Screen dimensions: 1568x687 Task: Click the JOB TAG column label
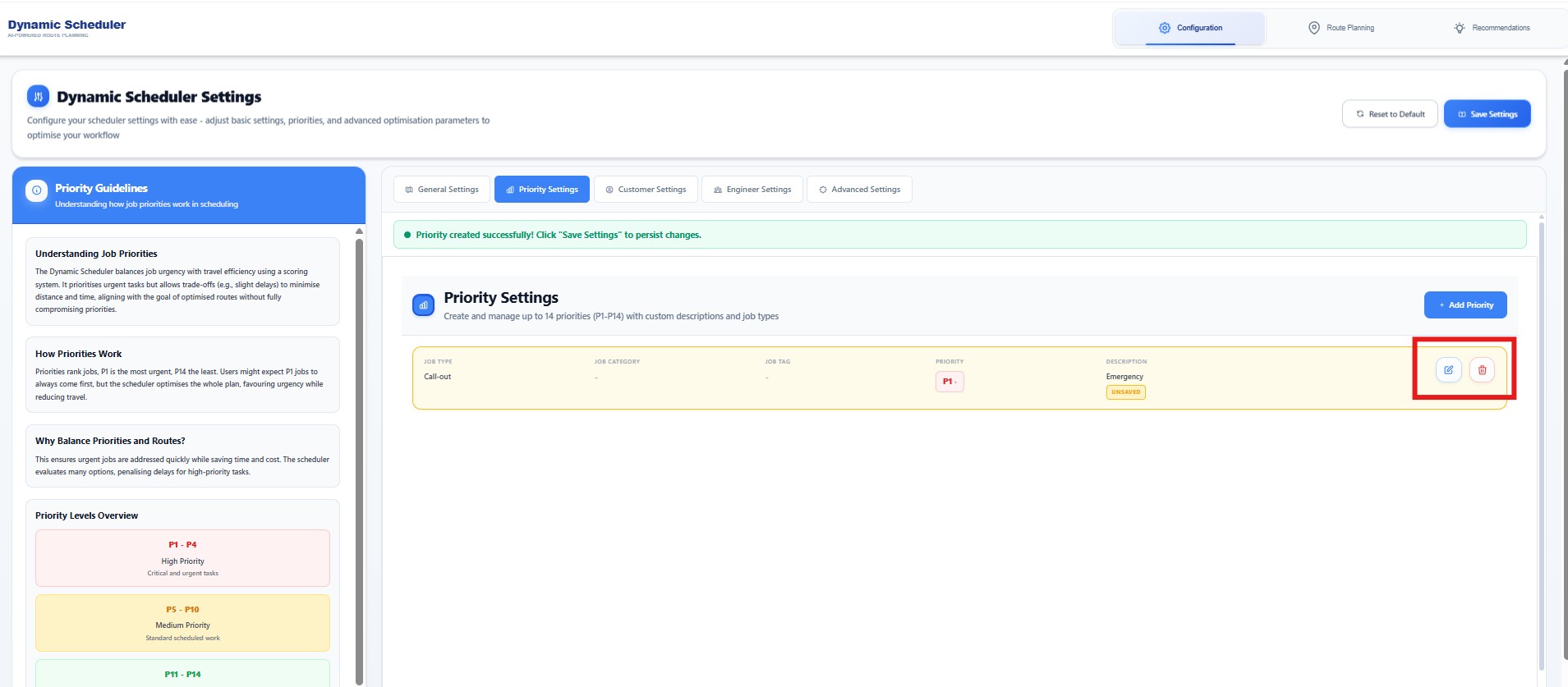tap(777, 361)
